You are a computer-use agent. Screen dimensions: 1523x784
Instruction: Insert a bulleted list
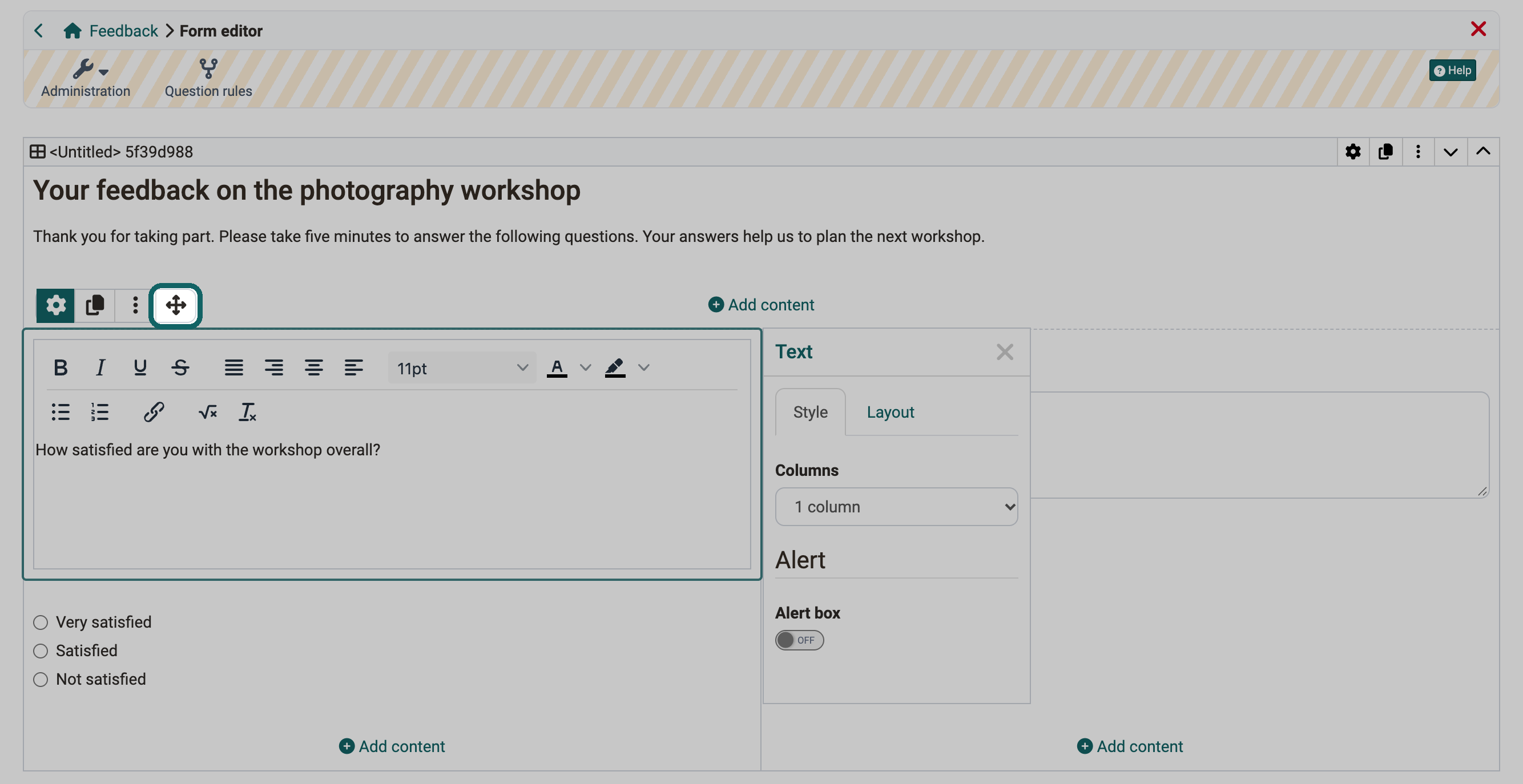[x=61, y=412]
